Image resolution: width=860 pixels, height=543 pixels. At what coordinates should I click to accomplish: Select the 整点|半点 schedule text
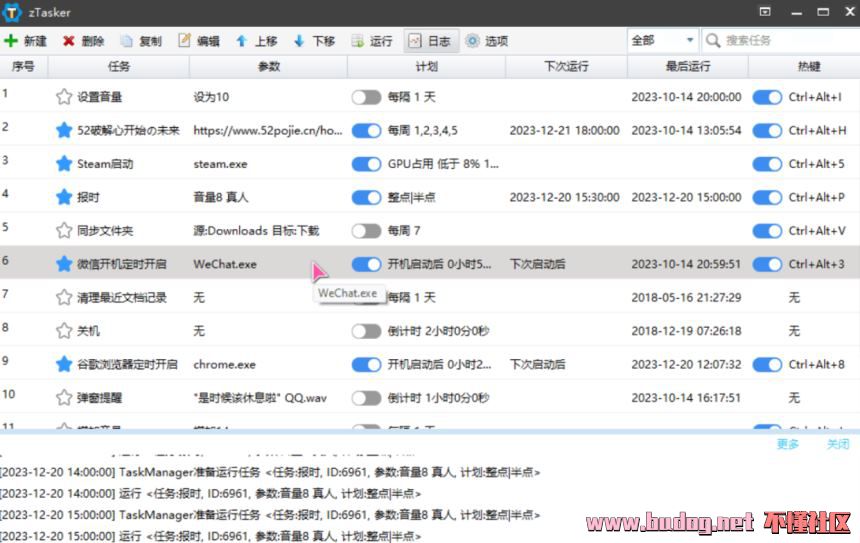click(x=411, y=197)
